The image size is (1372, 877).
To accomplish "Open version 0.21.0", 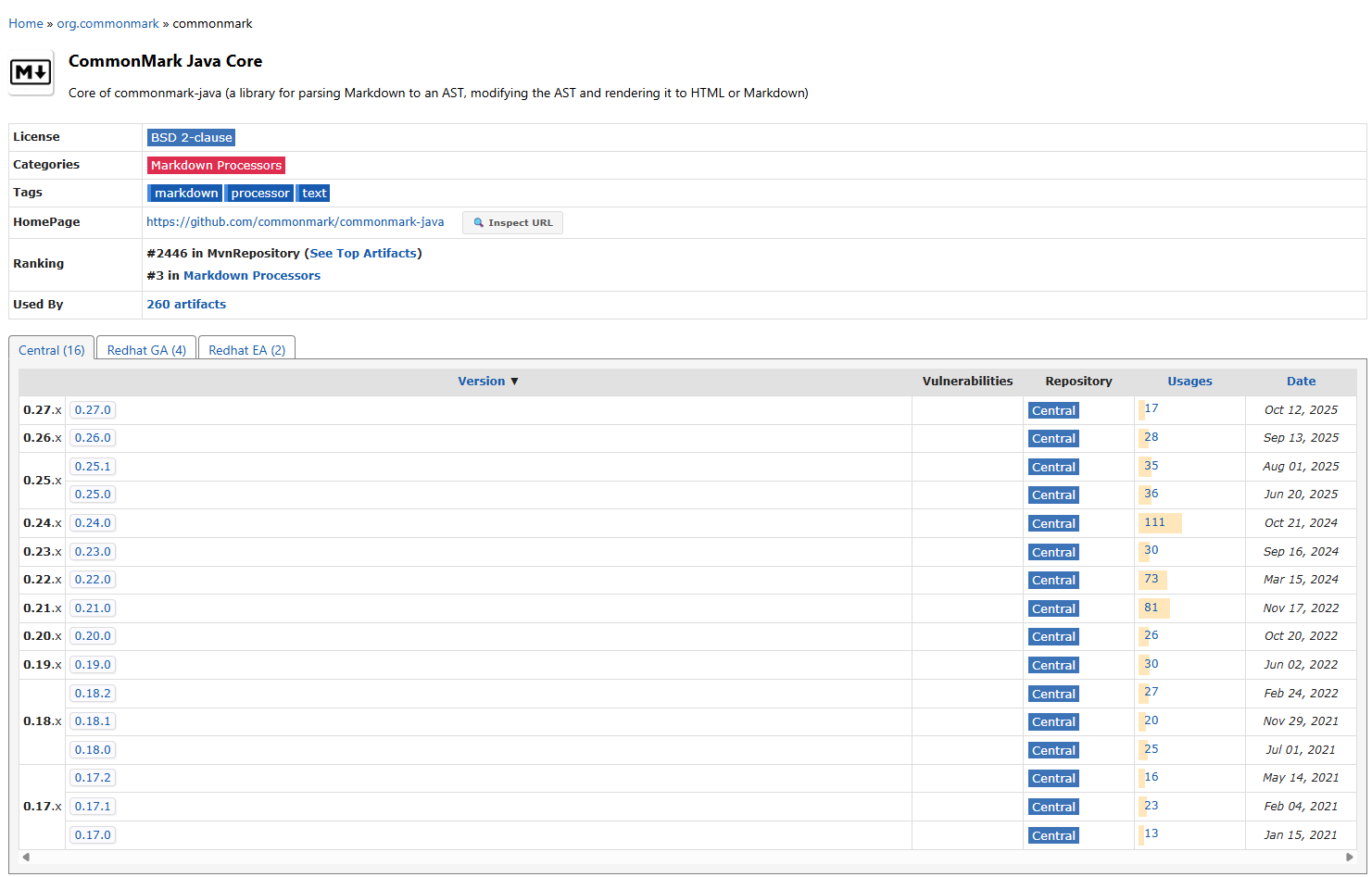I will pyautogui.click(x=93, y=608).
